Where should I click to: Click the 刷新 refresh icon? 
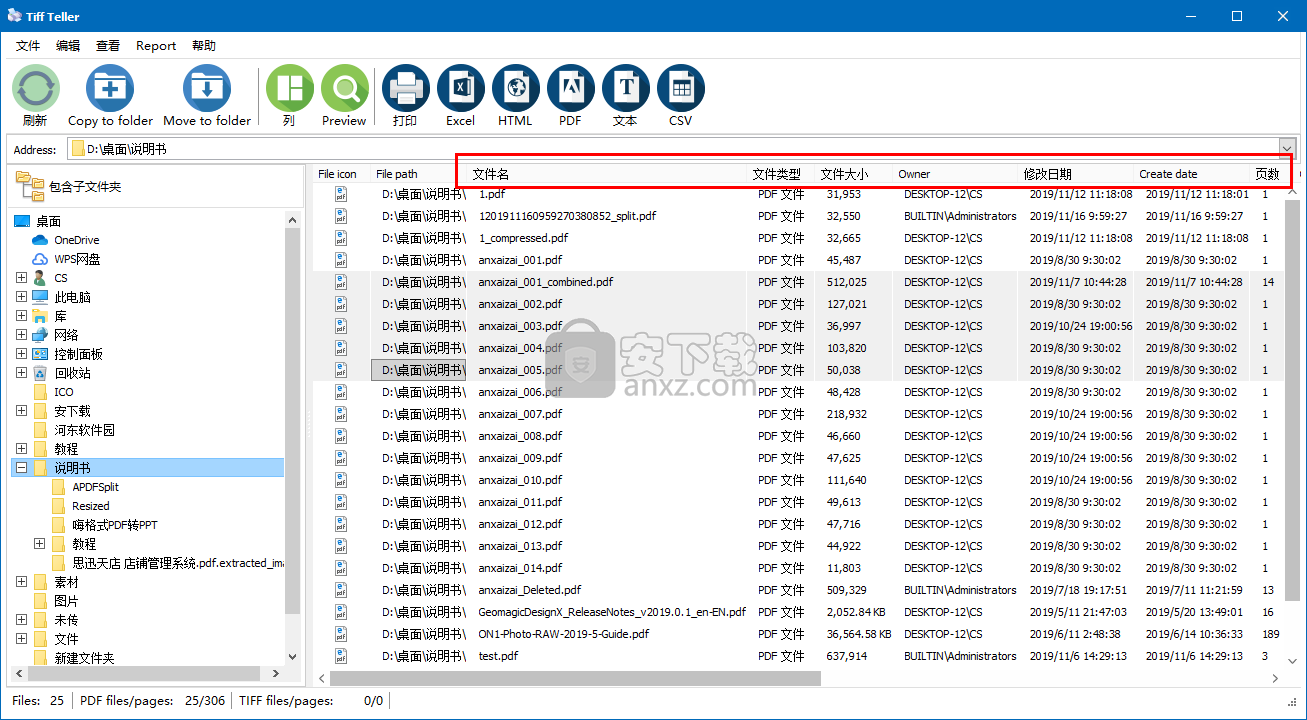pos(35,88)
